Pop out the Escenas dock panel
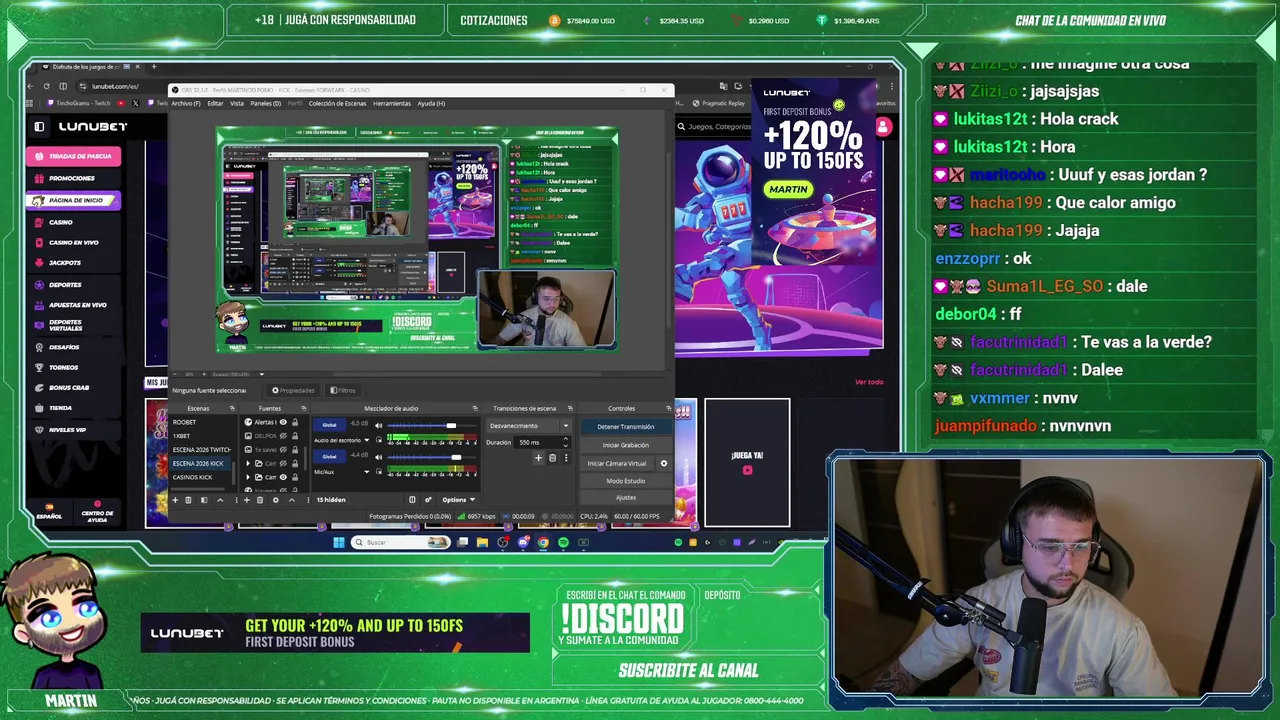This screenshot has width=1280, height=720. coord(232,408)
